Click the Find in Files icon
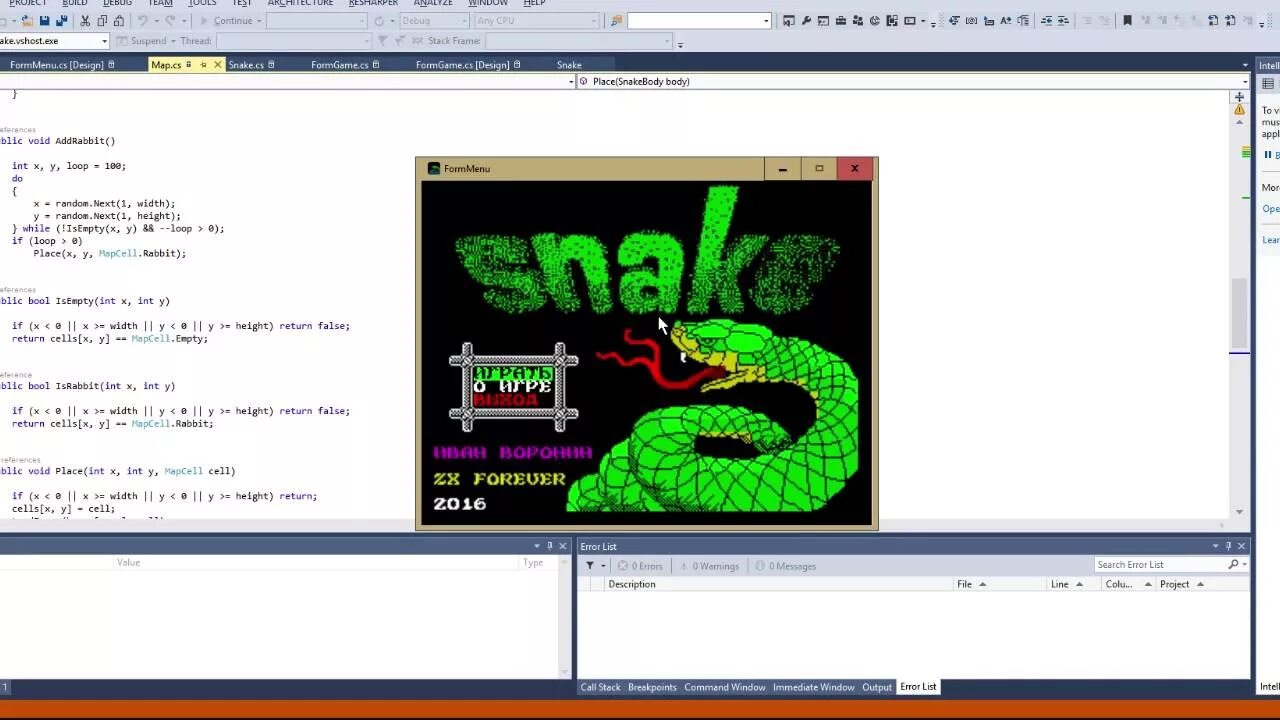Screen dimensions: 1280x720 [x=616, y=21]
